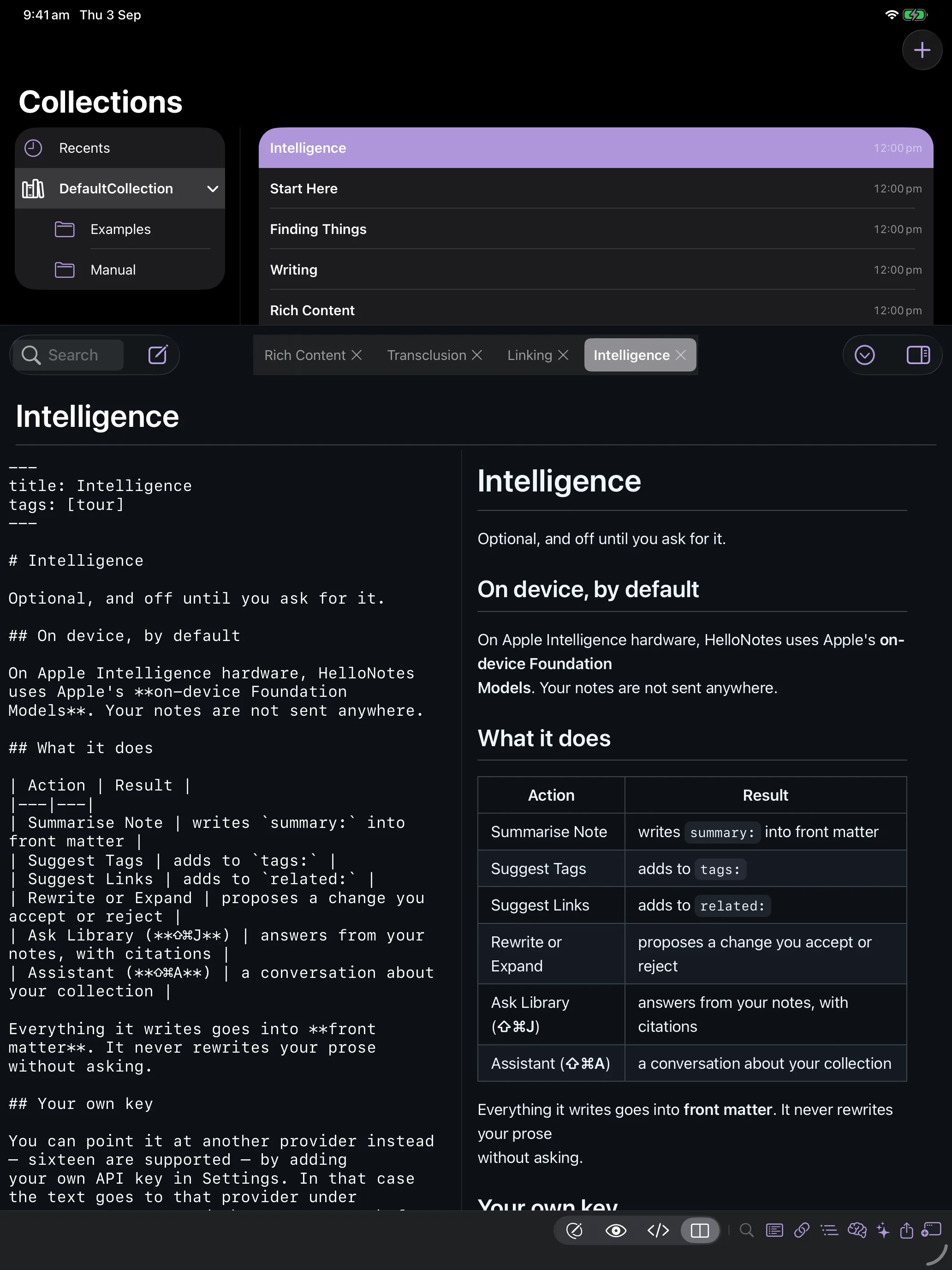Click 'On device, by default' preview heading
Viewport: 952px width, 1270px height.
pyautogui.click(x=588, y=589)
